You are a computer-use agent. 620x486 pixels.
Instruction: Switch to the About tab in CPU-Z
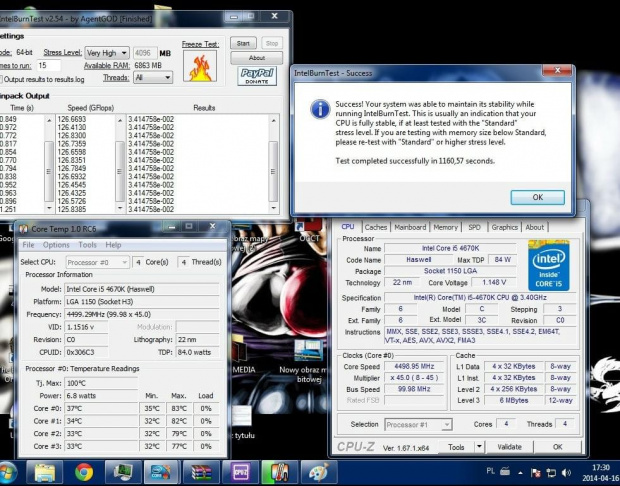tap(535, 227)
